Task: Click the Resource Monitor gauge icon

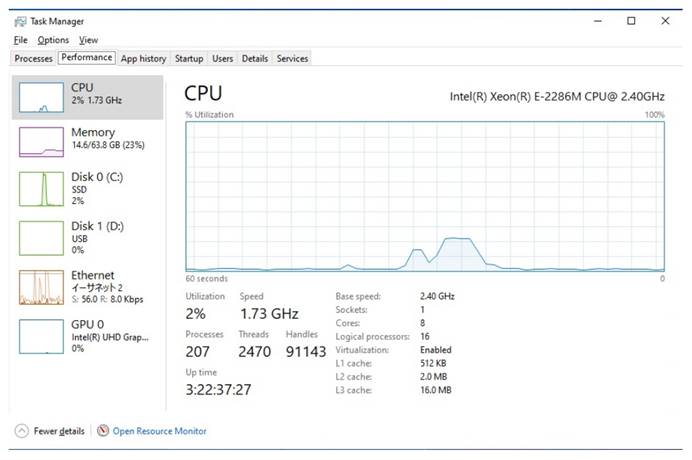Action: [x=103, y=430]
